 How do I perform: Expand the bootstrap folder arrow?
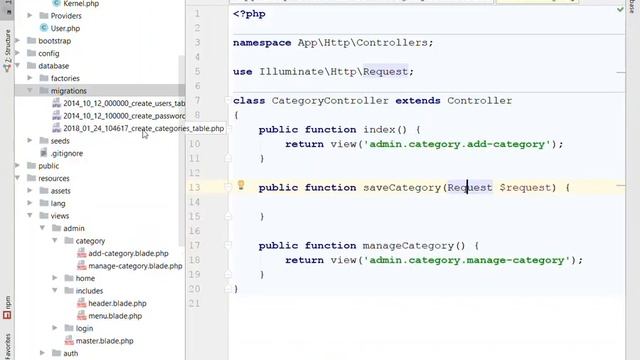(17, 40)
